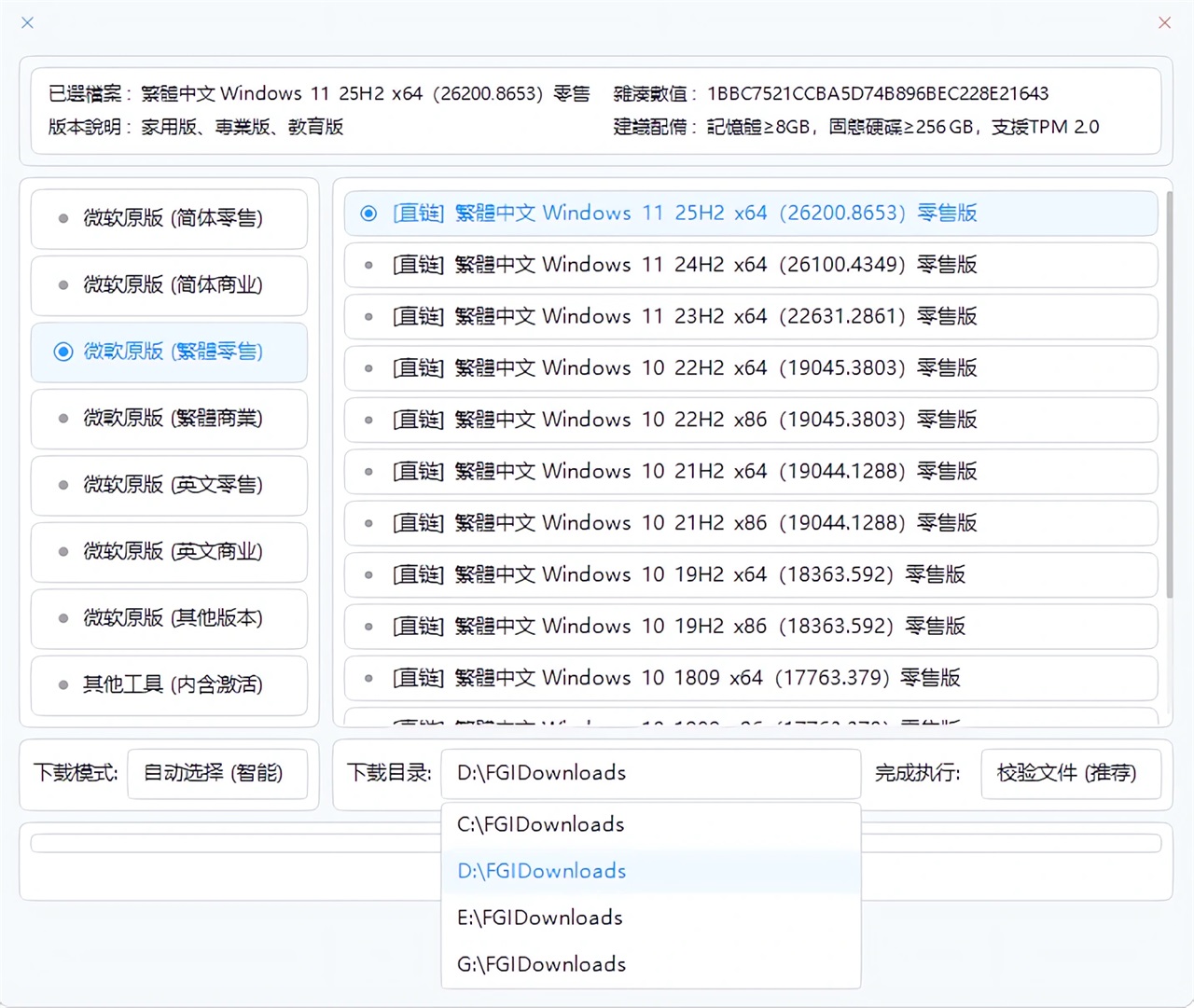The width and height of the screenshot is (1194, 1008).
Task: Pick Windows 10 19H2 x86 (18363.592) 零售版
Action: point(751,627)
